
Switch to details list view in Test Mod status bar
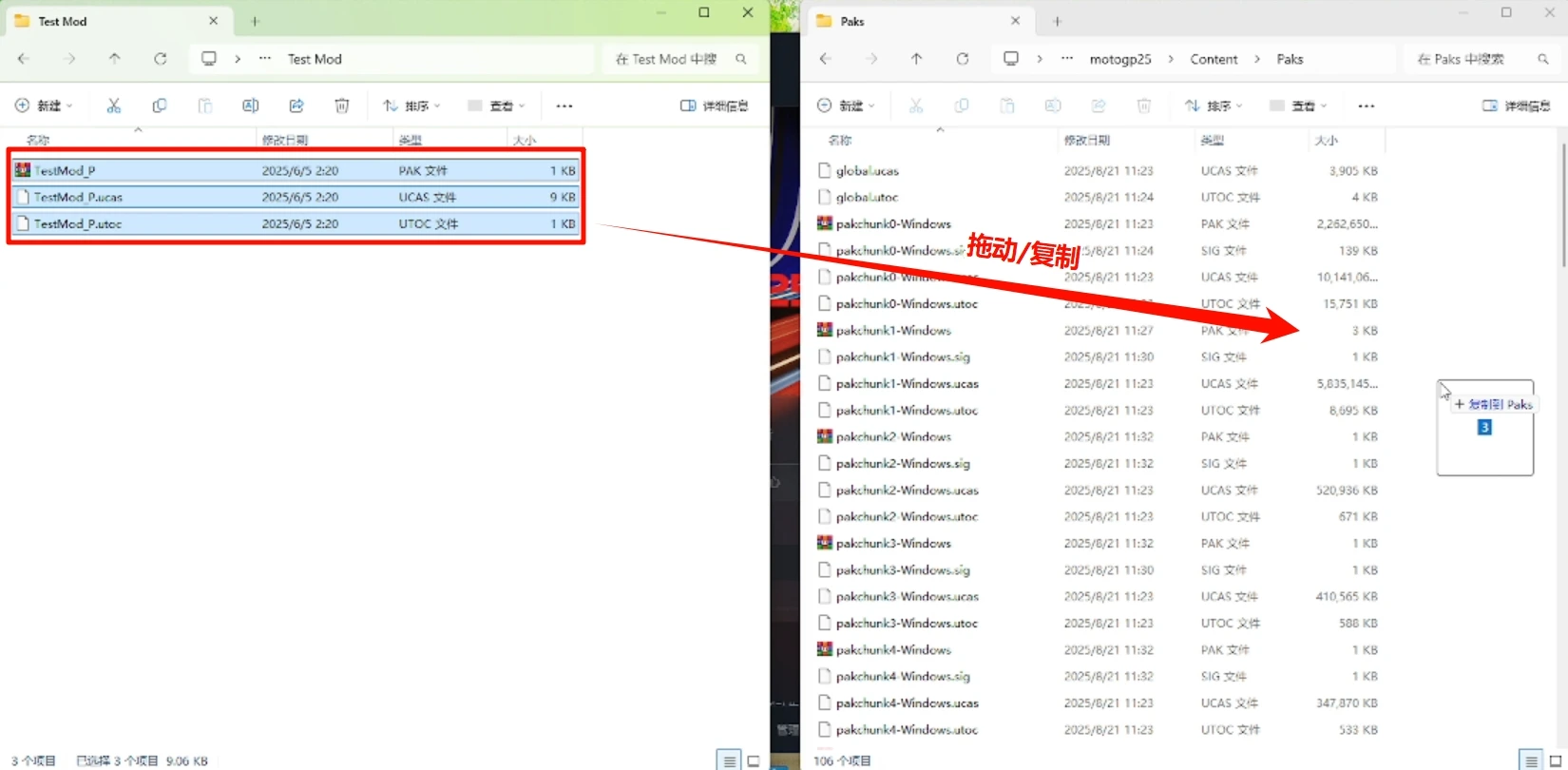point(729,760)
